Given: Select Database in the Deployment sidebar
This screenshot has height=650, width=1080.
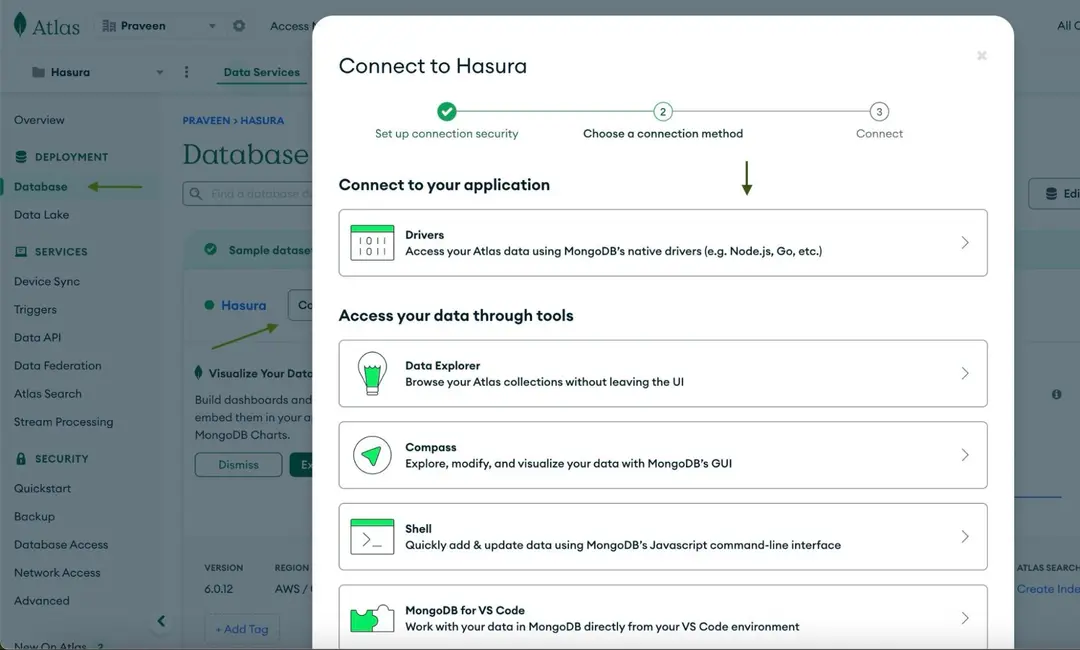Looking at the screenshot, I should 40,186.
